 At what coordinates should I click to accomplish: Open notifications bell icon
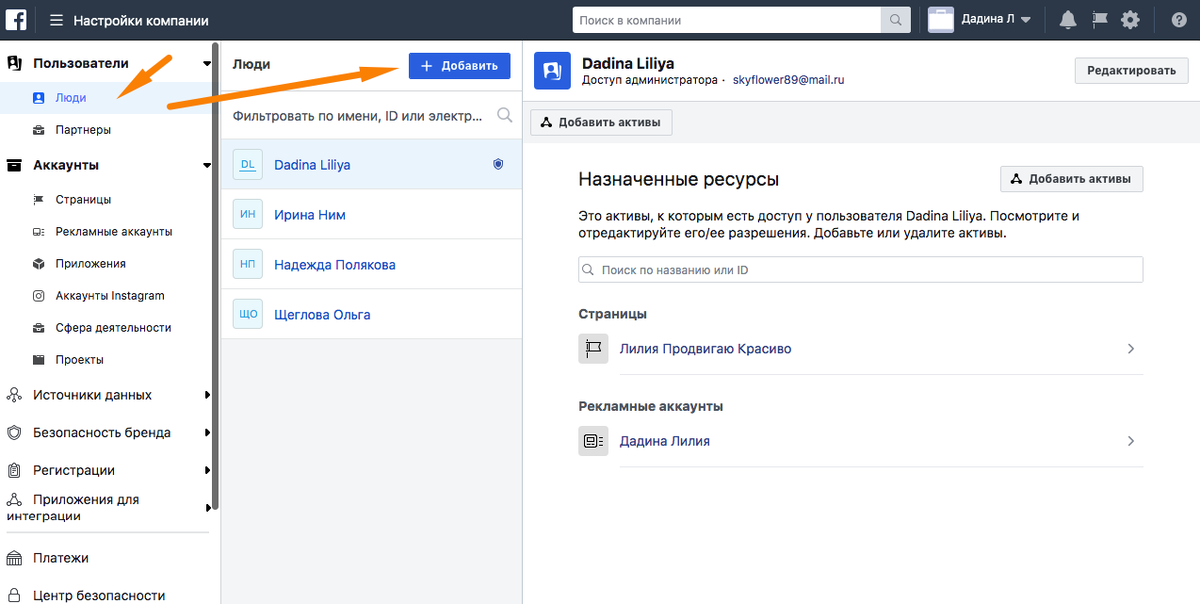(x=1068, y=20)
